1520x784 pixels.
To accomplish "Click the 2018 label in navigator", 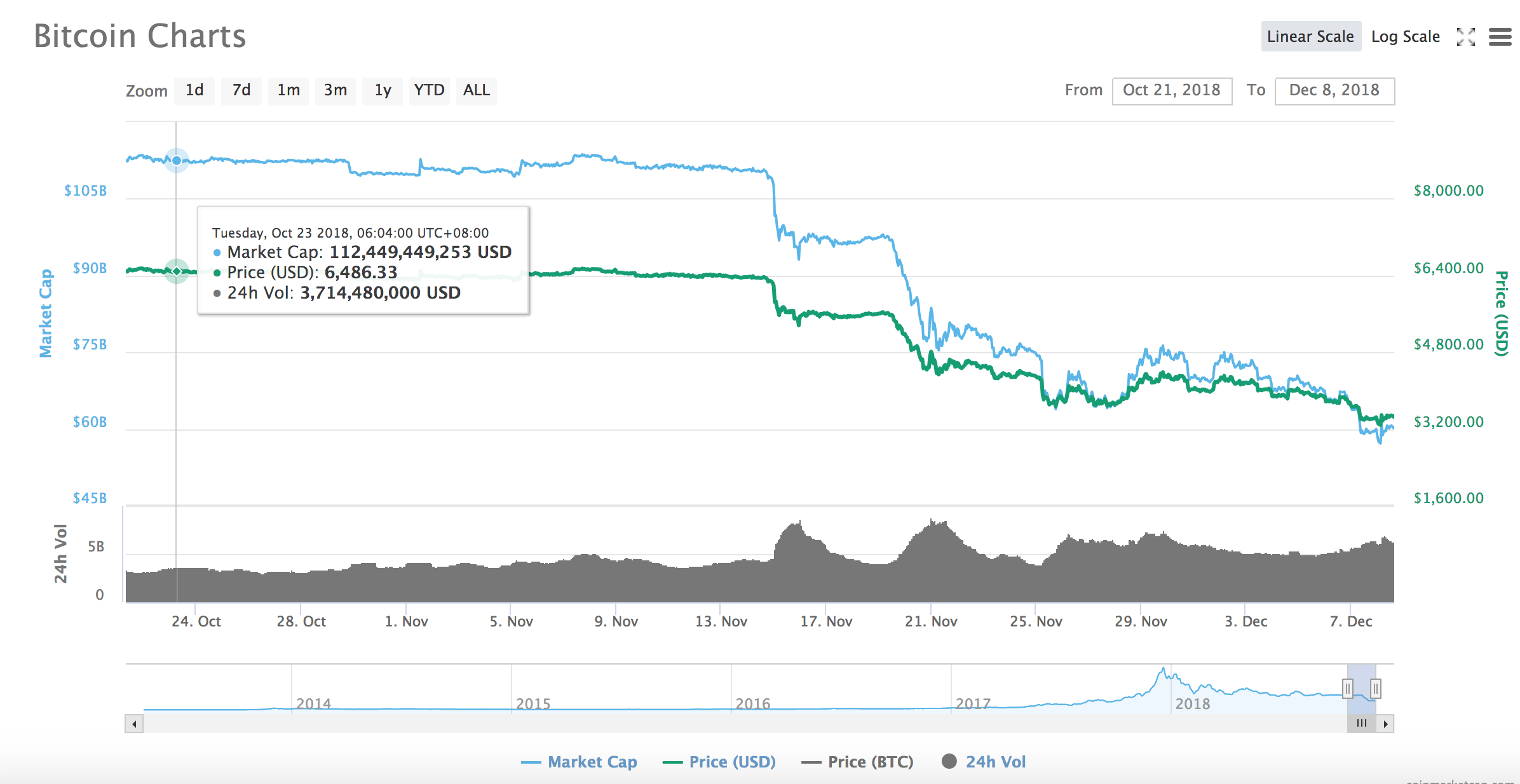I will [x=1193, y=704].
